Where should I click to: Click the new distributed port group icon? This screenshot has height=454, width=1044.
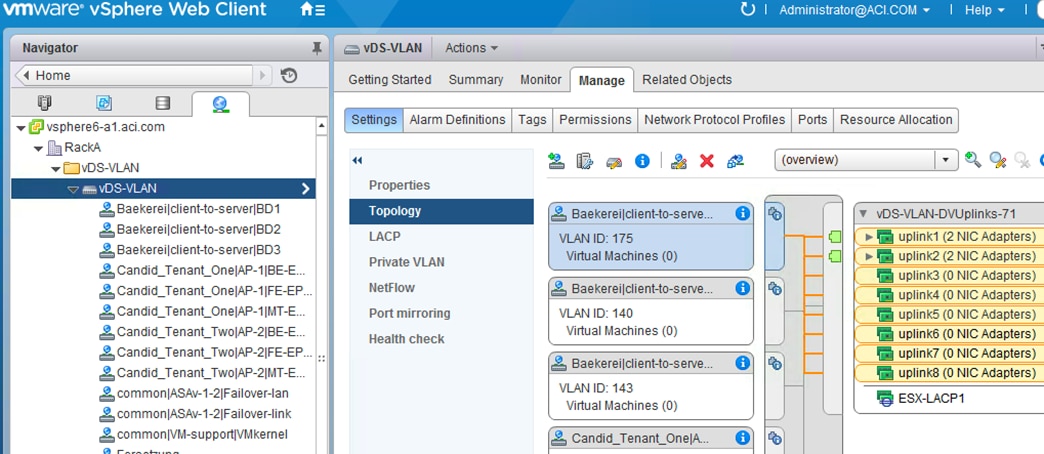coord(556,160)
